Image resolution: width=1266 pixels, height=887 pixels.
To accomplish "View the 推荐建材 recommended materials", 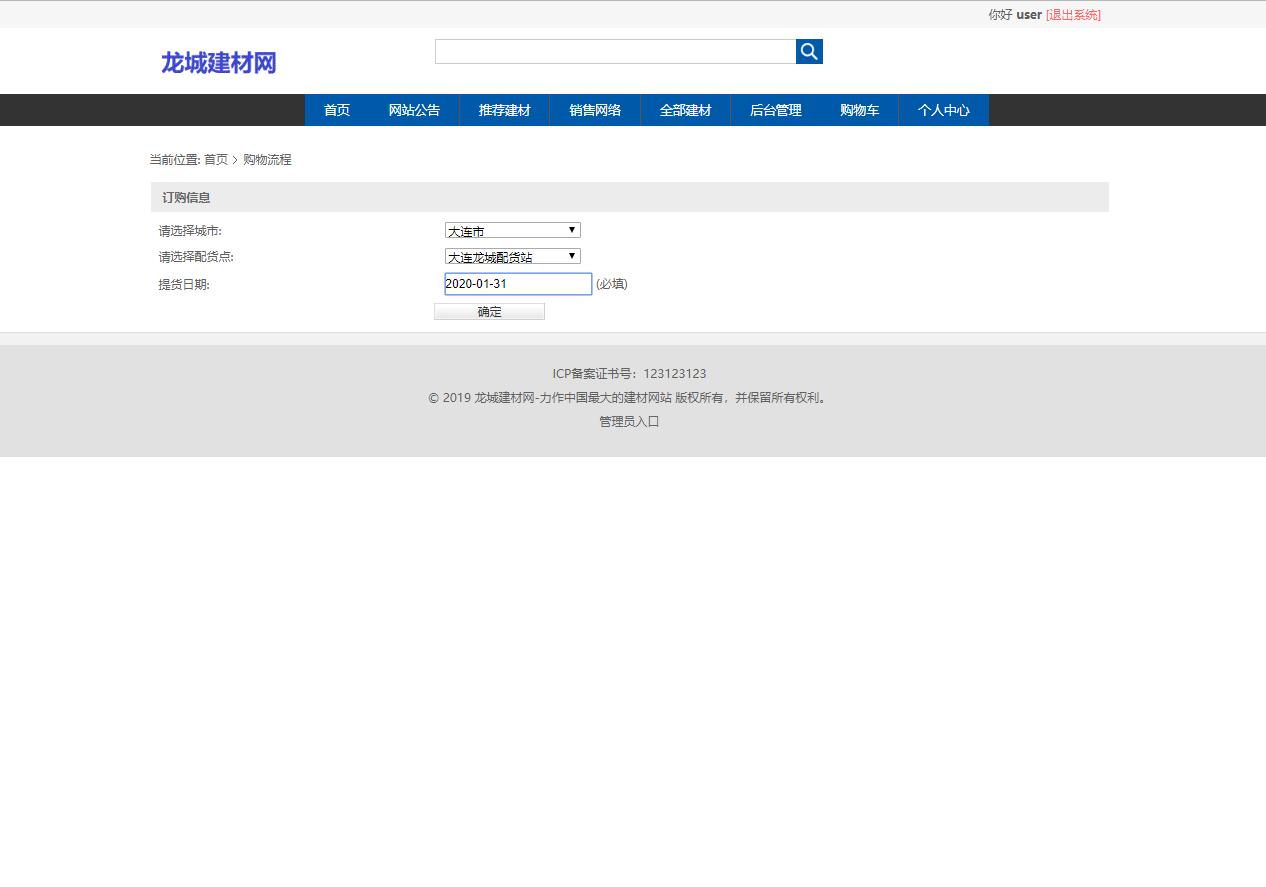I will (x=504, y=110).
